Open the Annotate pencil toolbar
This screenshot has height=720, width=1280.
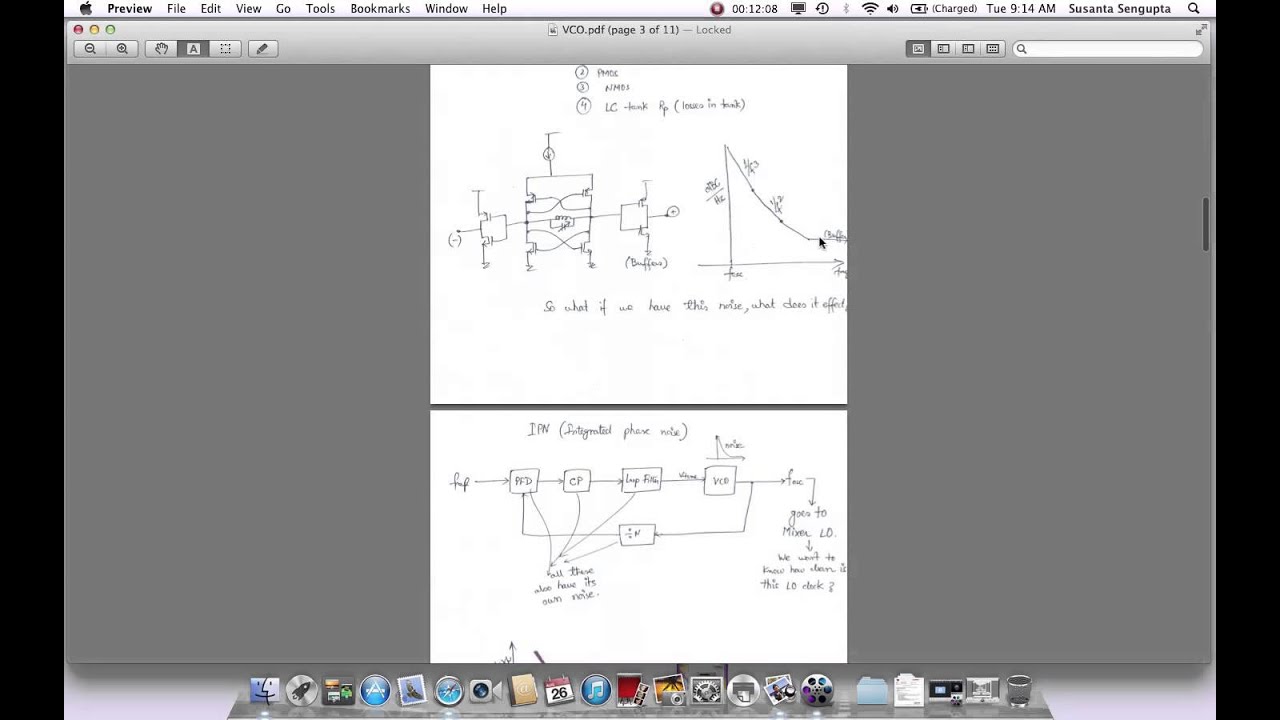[x=262, y=49]
